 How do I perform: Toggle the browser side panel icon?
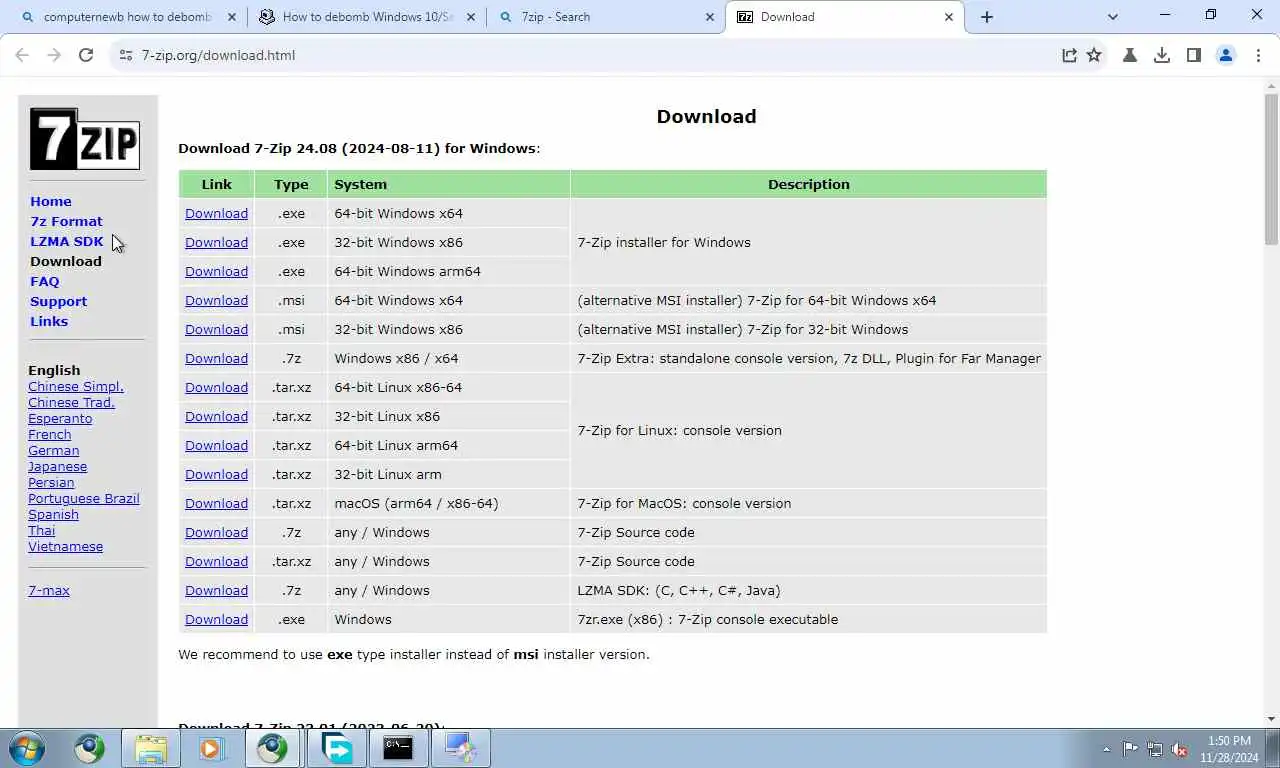click(1193, 55)
